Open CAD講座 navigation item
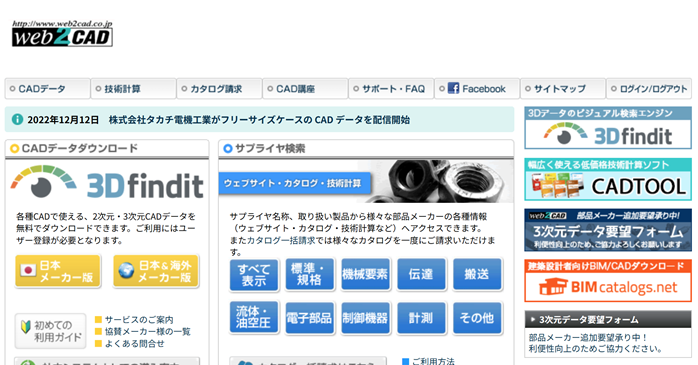This screenshot has width=698, height=365. click(x=305, y=89)
